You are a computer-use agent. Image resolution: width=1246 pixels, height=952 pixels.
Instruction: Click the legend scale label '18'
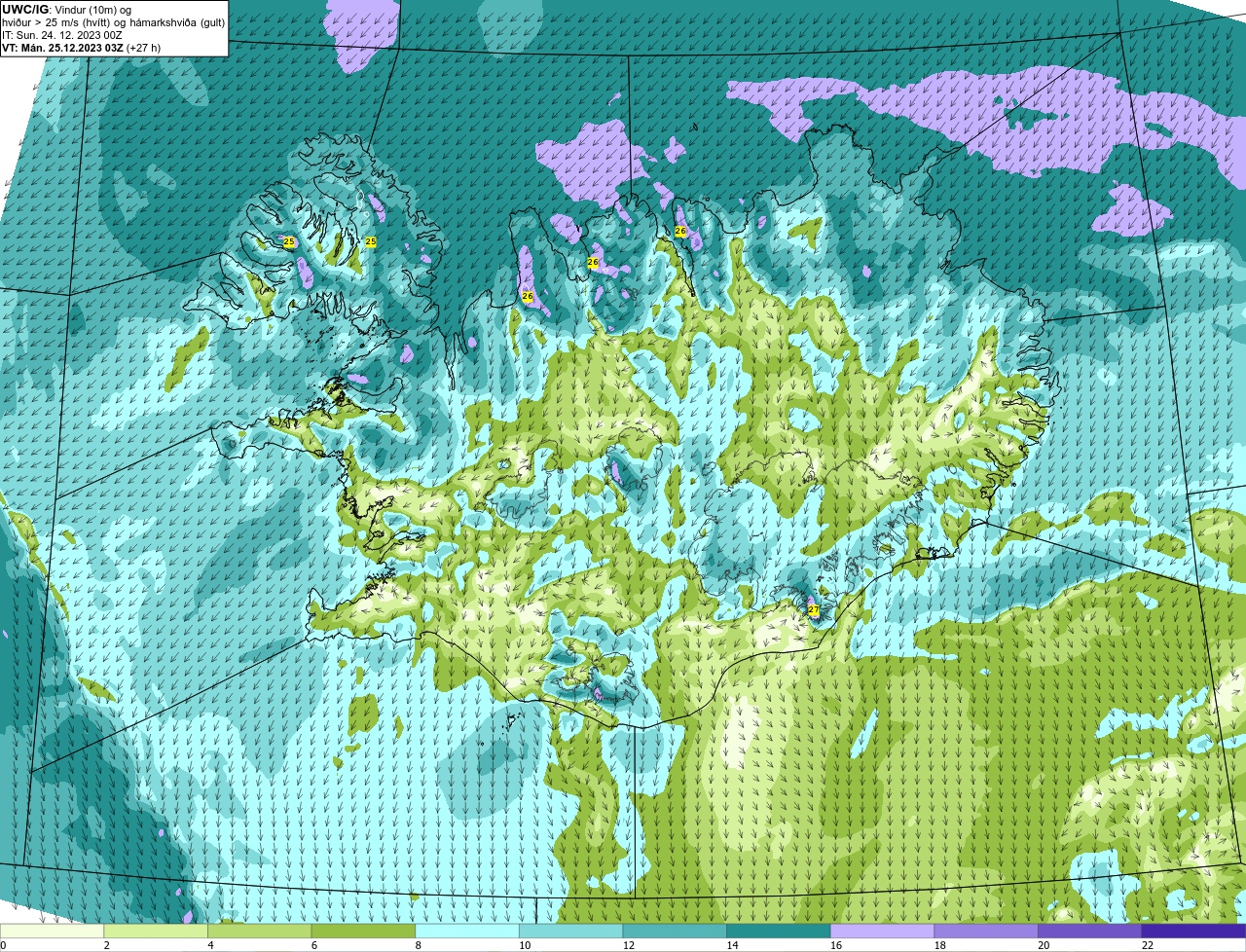pyautogui.click(x=939, y=945)
